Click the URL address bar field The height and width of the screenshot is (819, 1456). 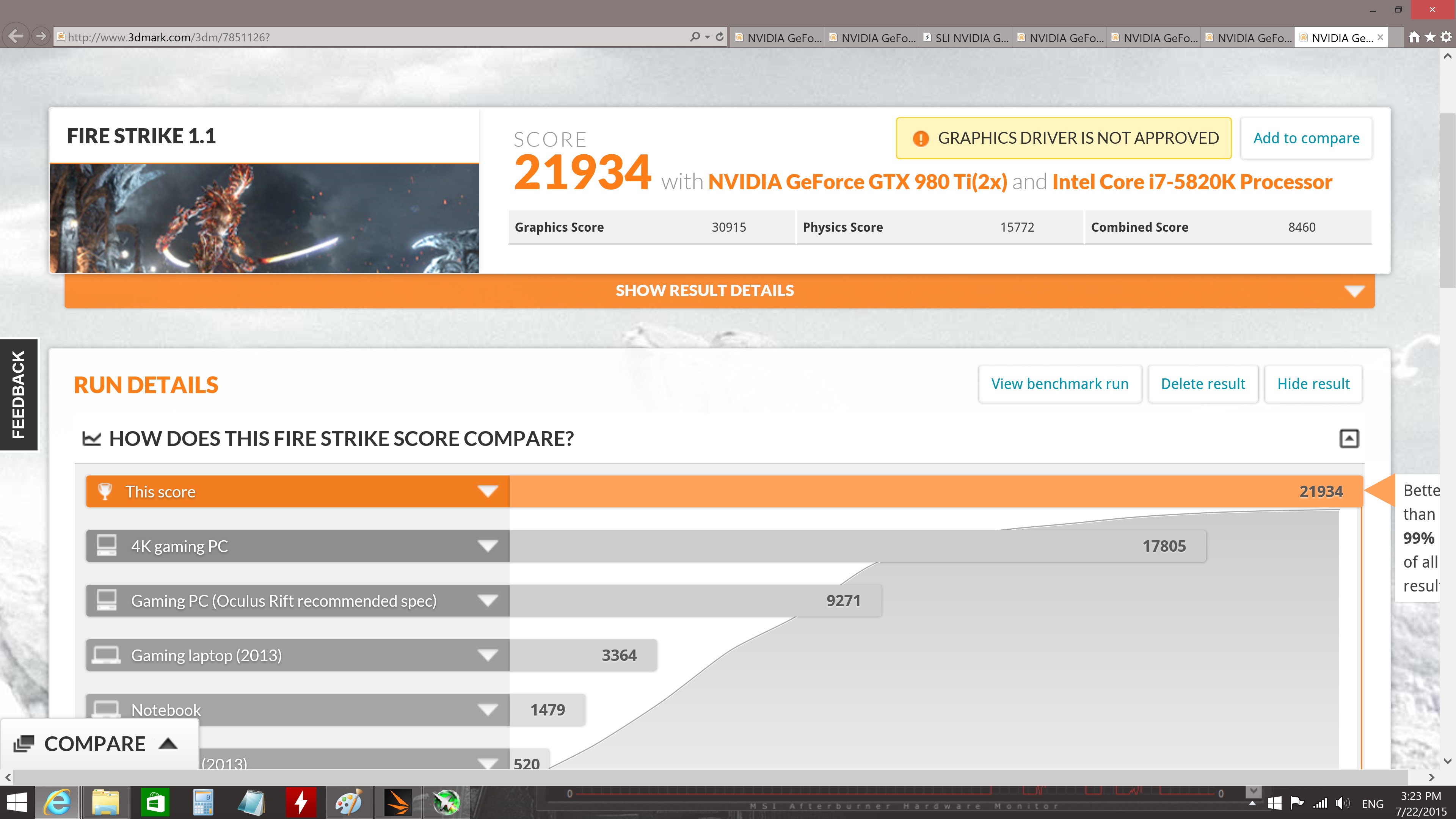point(367,37)
